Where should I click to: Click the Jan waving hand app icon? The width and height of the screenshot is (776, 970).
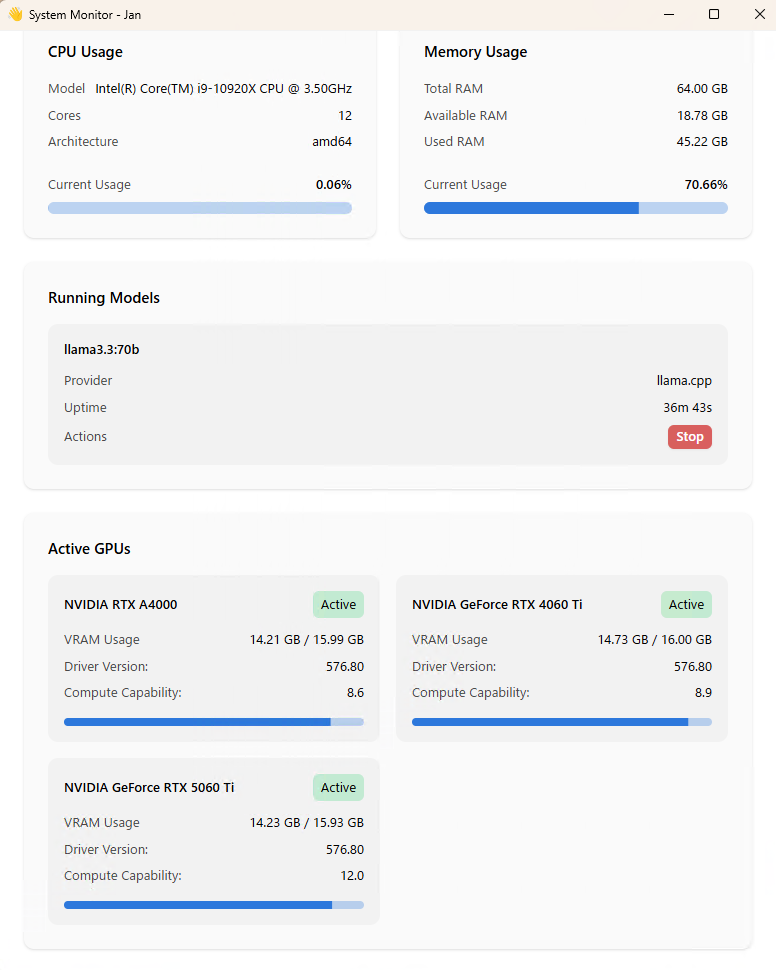pos(15,14)
